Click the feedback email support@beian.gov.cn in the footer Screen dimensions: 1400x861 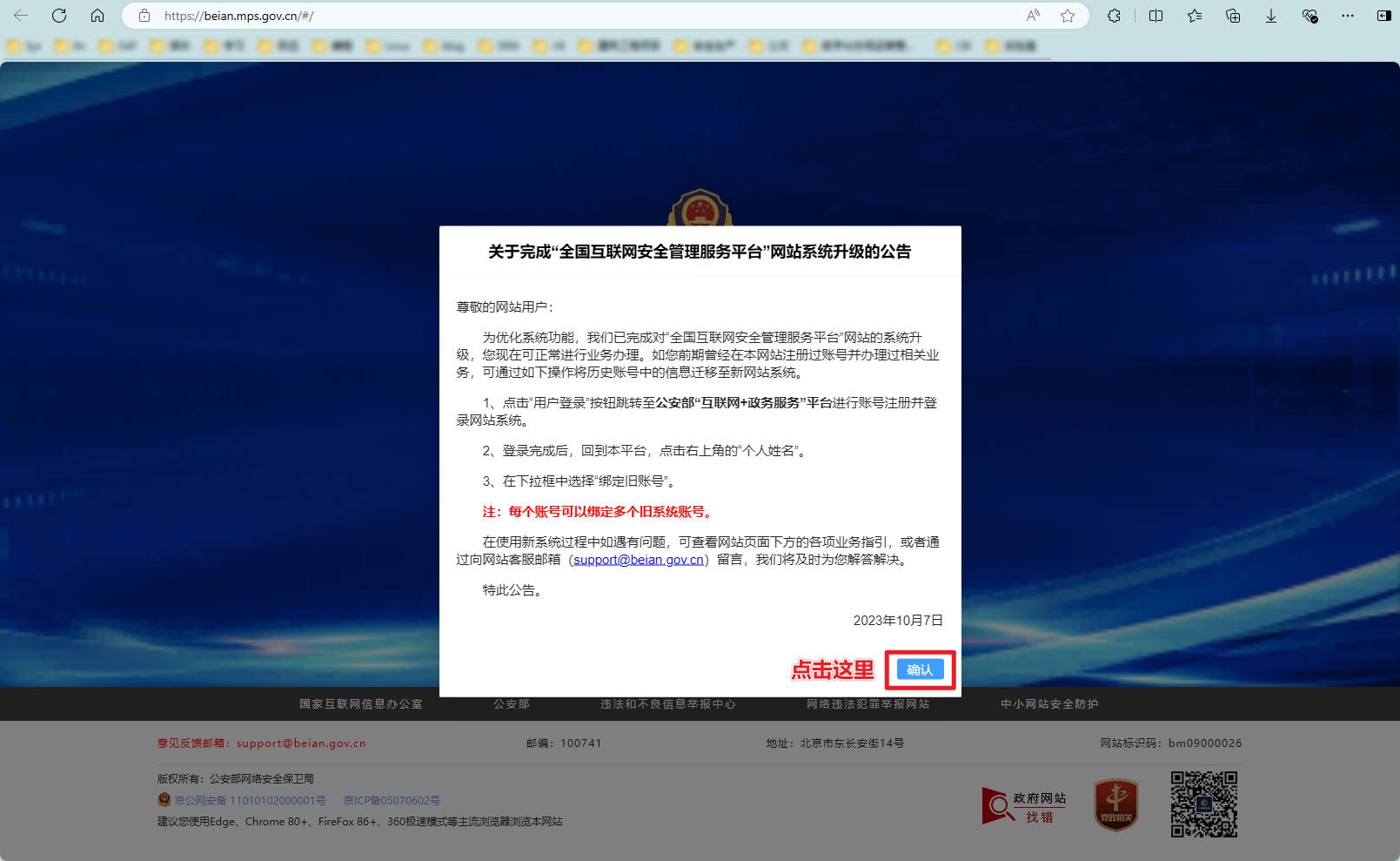pos(301,743)
